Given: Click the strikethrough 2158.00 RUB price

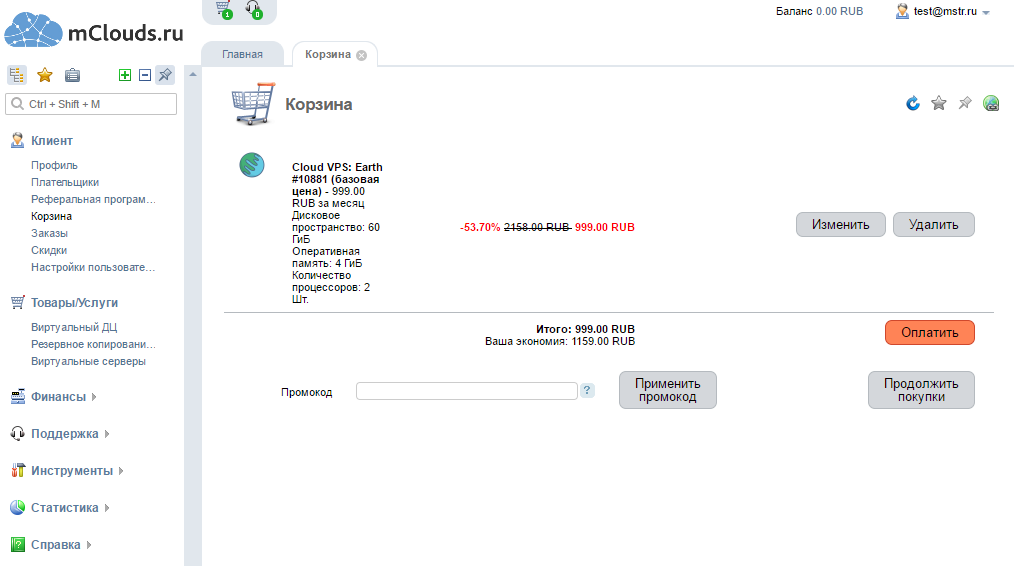Looking at the screenshot, I should (x=537, y=227).
